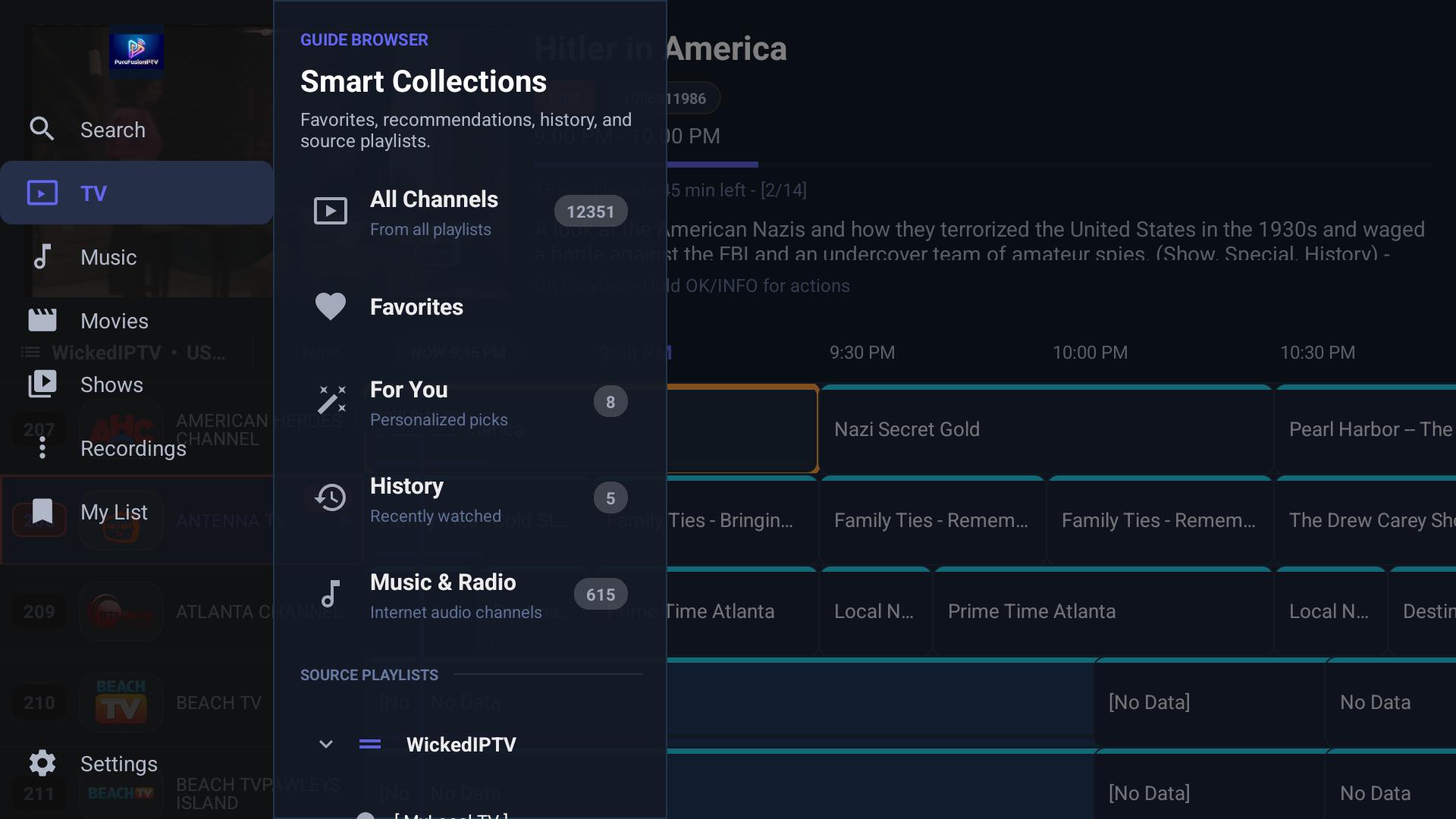
Task: Click SOURCE PLAYLISTS section header
Action: (x=369, y=675)
